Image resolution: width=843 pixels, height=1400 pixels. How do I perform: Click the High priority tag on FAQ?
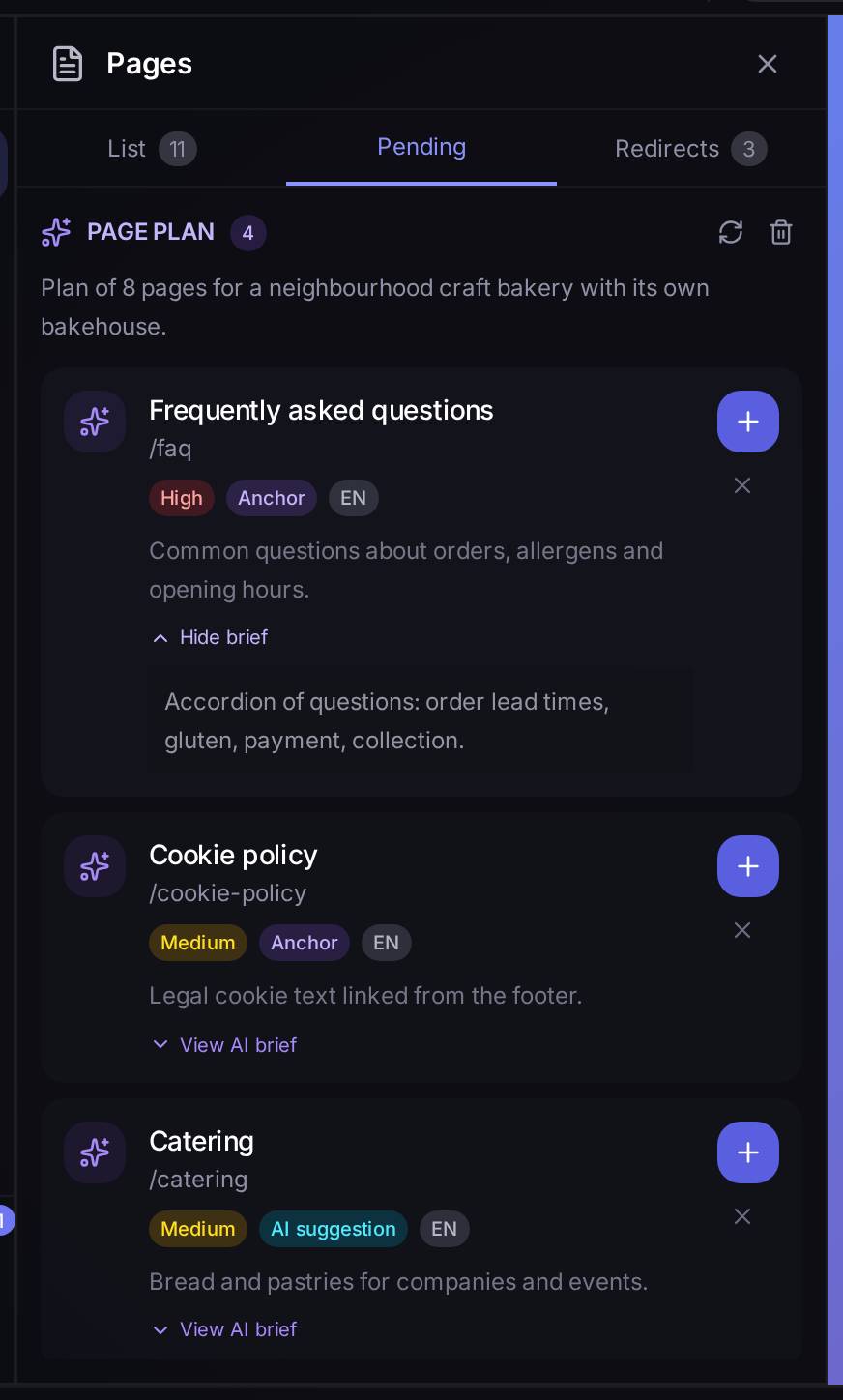(182, 498)
